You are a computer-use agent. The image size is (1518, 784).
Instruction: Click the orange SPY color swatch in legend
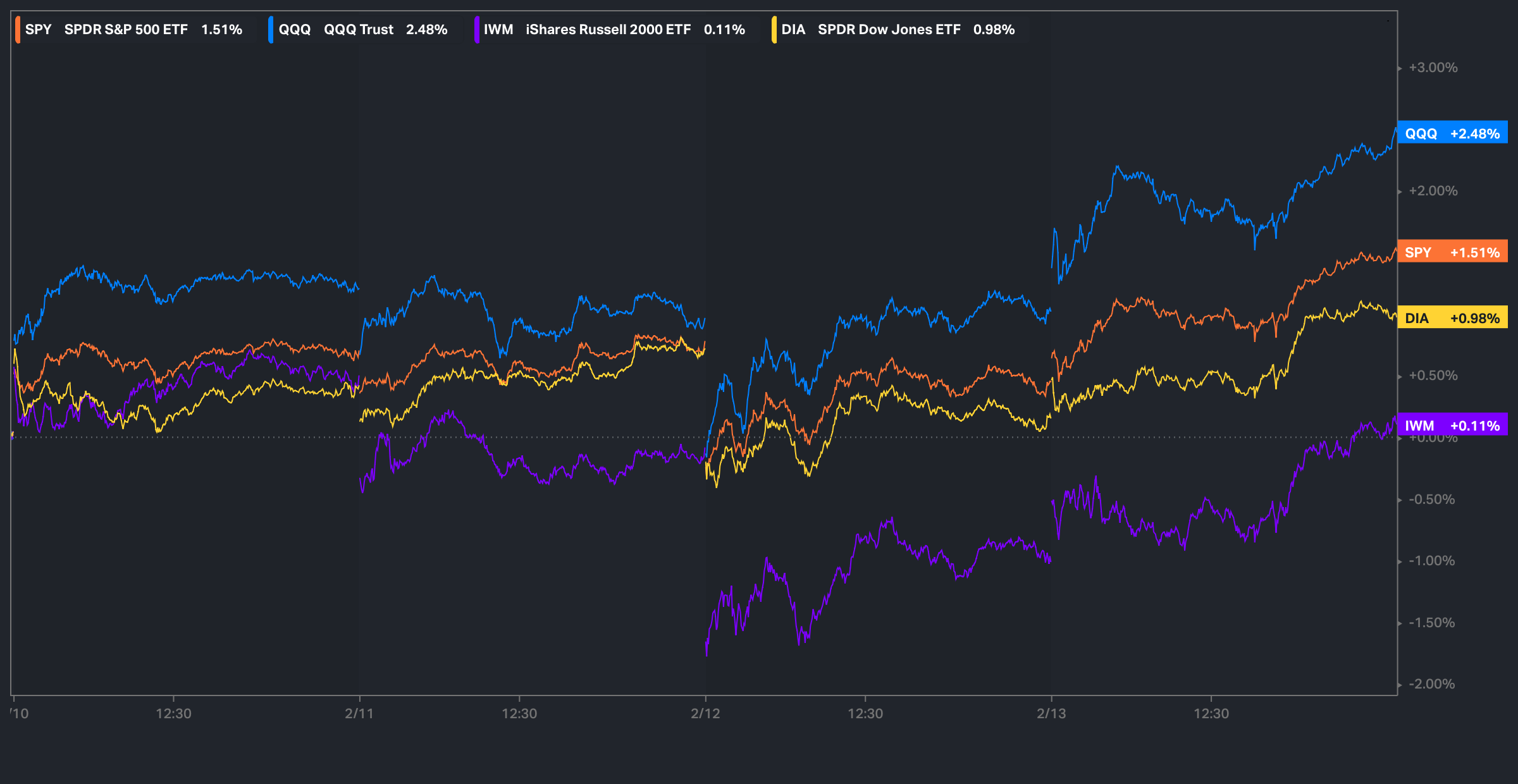click(18, 30)
